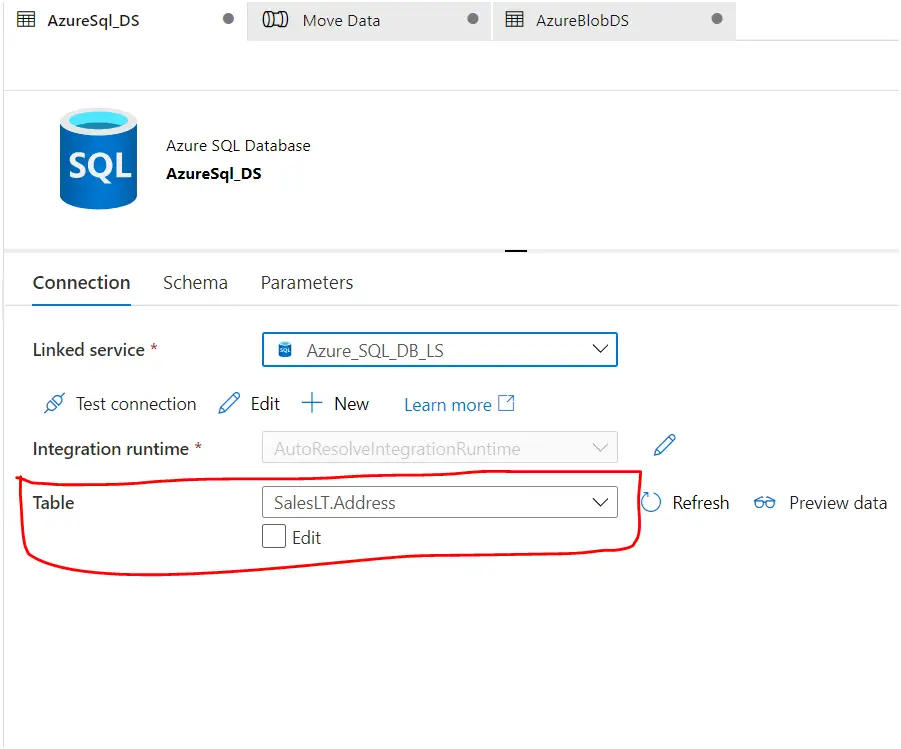
Task: Click the large Azure SQL Database icon
Action: pos(98,159)
